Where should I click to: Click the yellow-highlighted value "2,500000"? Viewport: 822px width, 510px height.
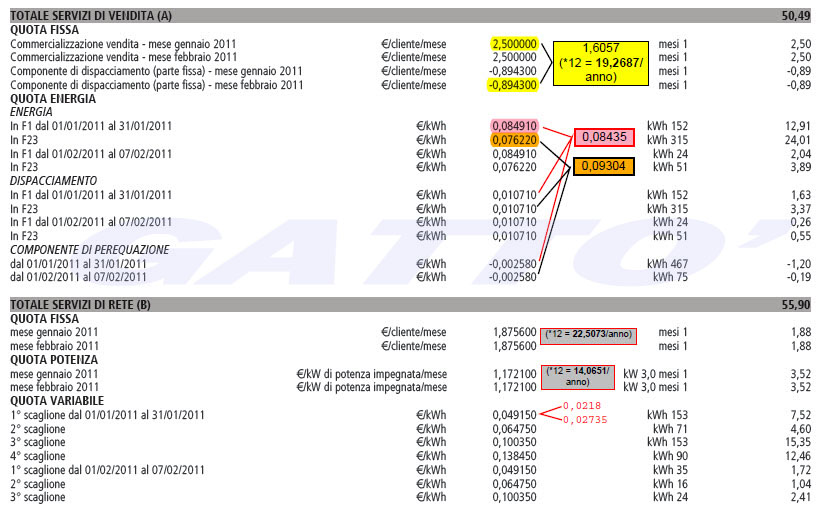[514, 44]
